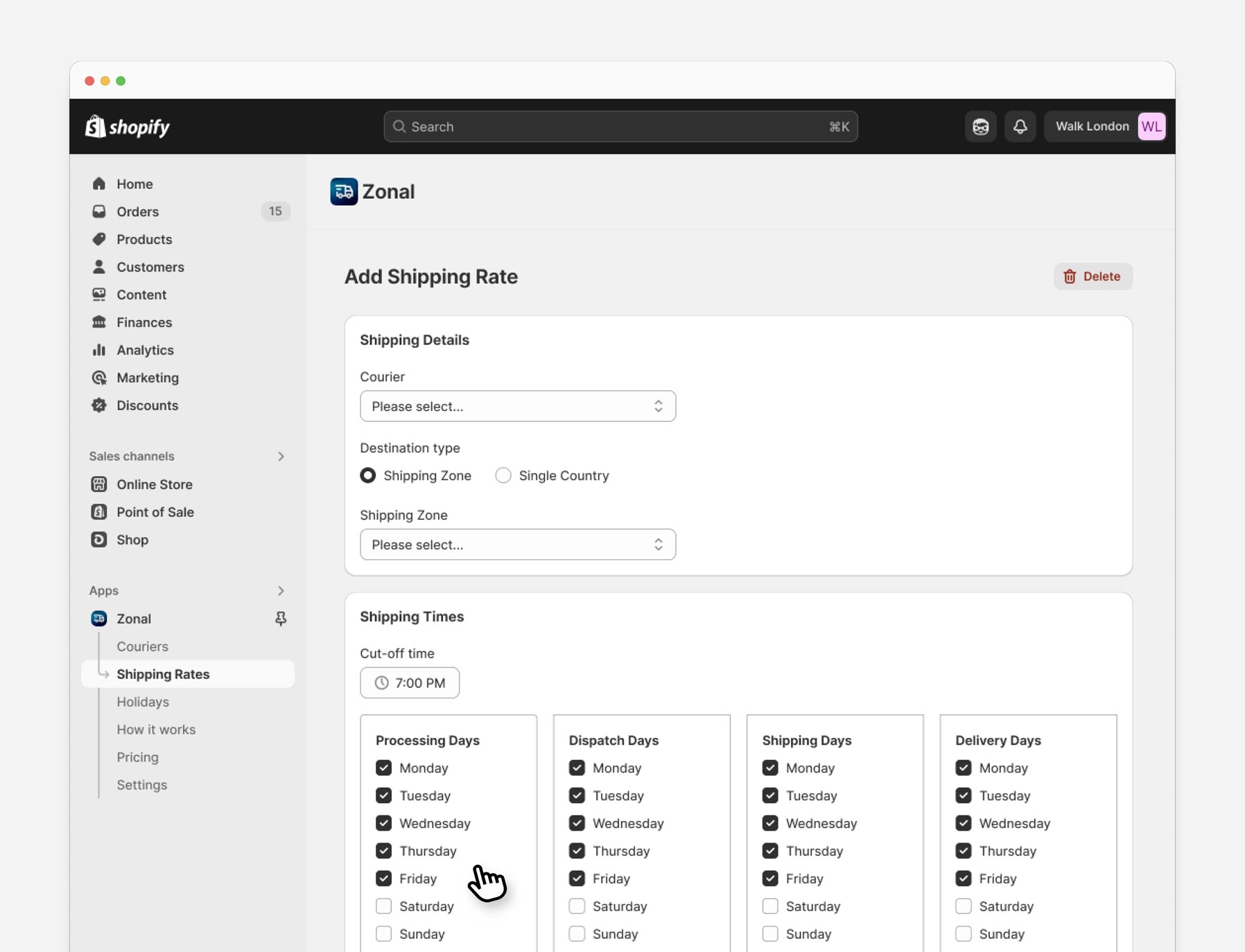Collapse the Apps section
Viewport: 1245px width, 952px height.
pos(281,590)
